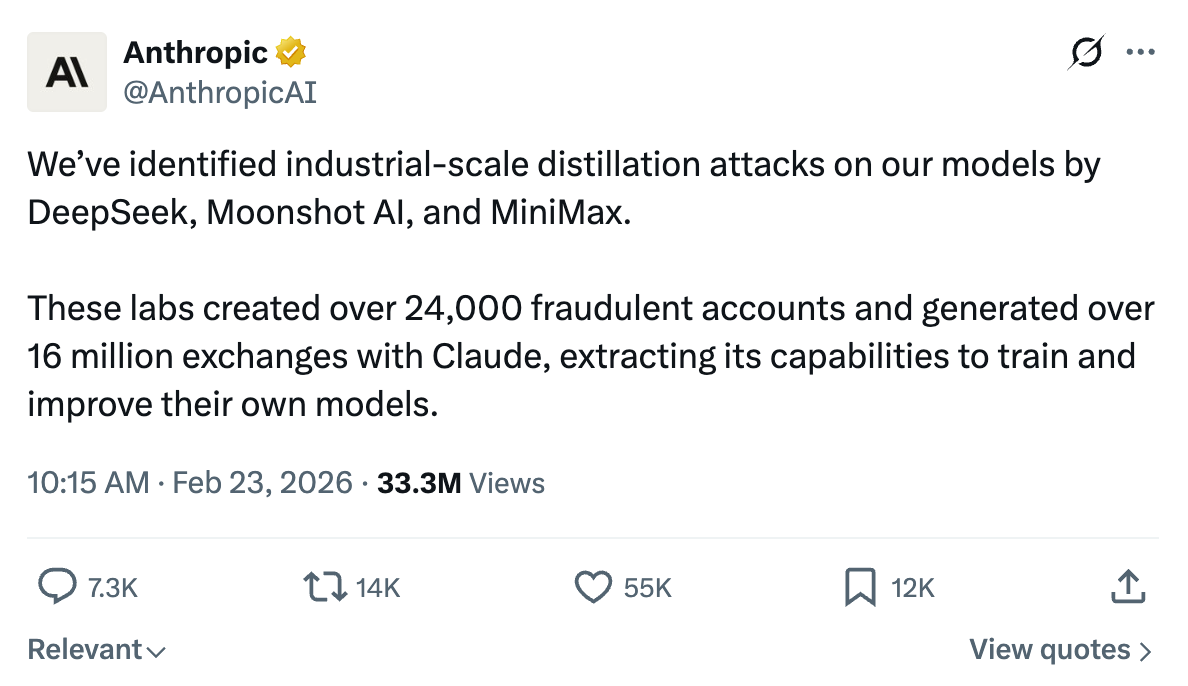This screenshot has width=1188, height=686.
Task: Open the three-dot more options menu
Action: point(1140,53)
